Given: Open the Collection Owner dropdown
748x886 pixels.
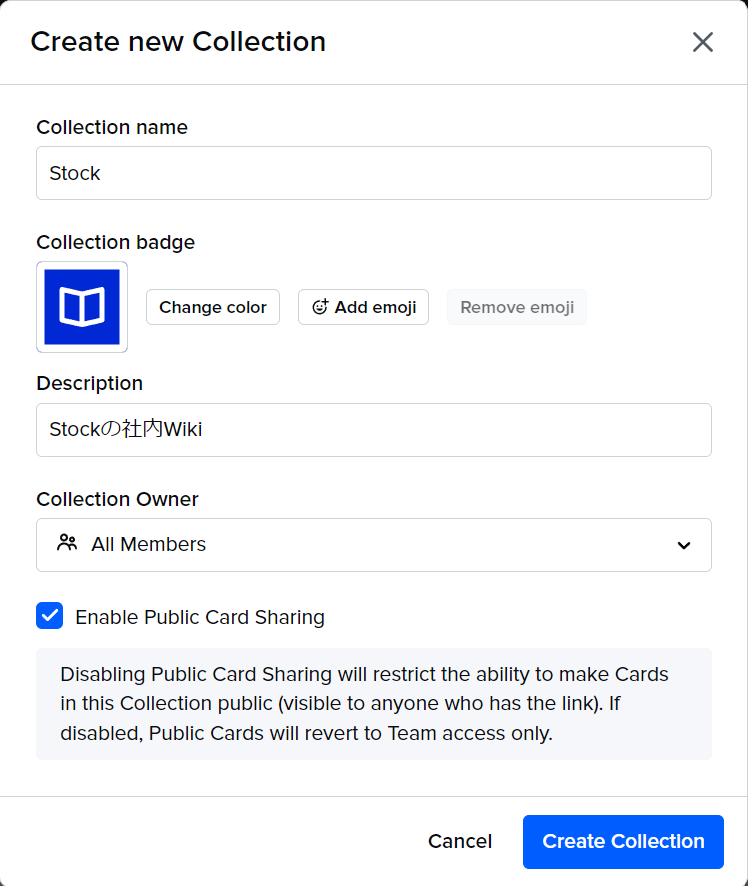Looking at the screenshot, I should coord(374,545).
